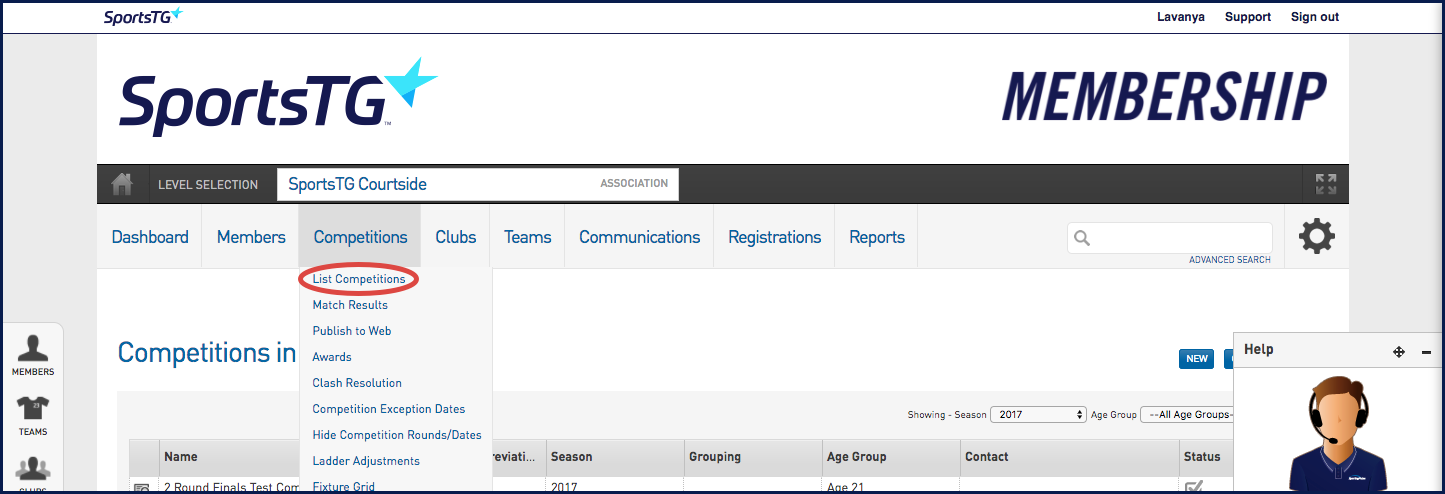Minimize the Help panel
1445x494 pixels.
click(1426, 352)
